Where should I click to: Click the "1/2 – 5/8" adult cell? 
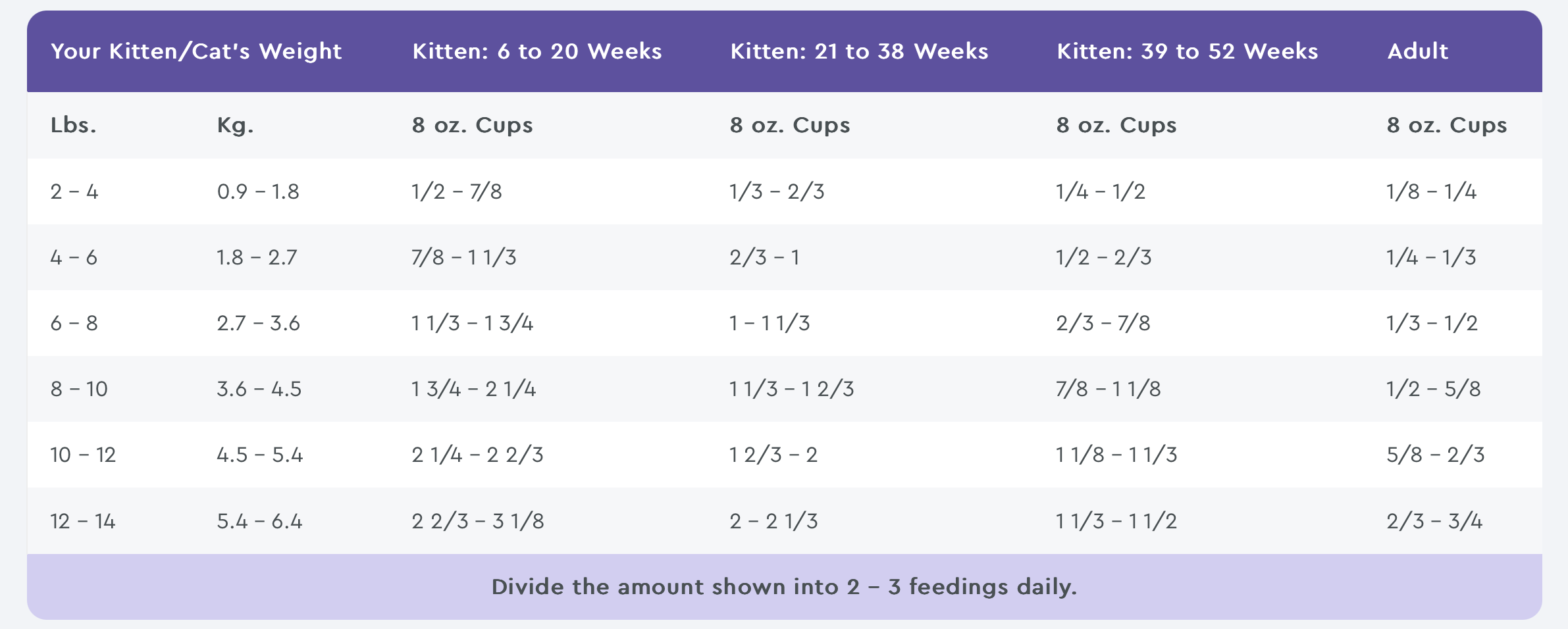point(1433,389)
